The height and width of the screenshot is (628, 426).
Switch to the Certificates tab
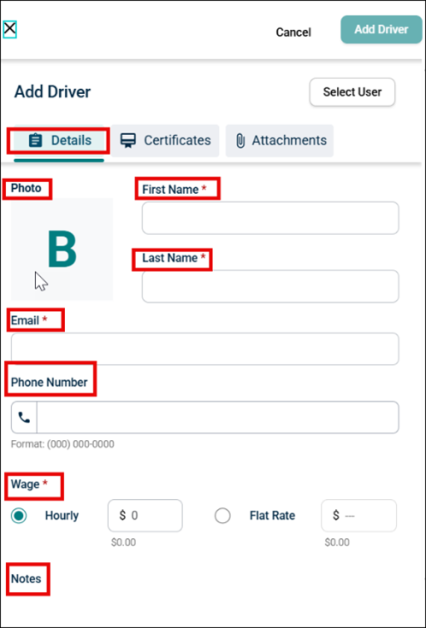(x=165, y=141)
